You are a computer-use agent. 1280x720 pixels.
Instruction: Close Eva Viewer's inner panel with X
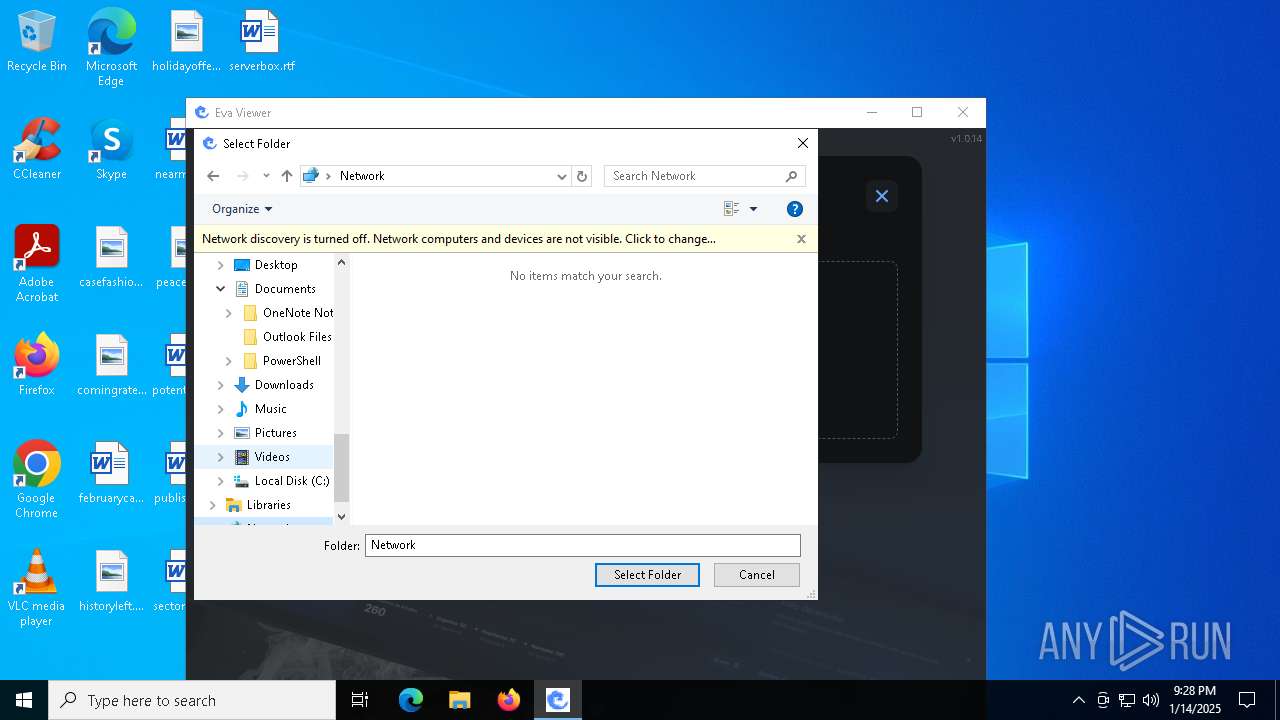(x=882, y=196)
